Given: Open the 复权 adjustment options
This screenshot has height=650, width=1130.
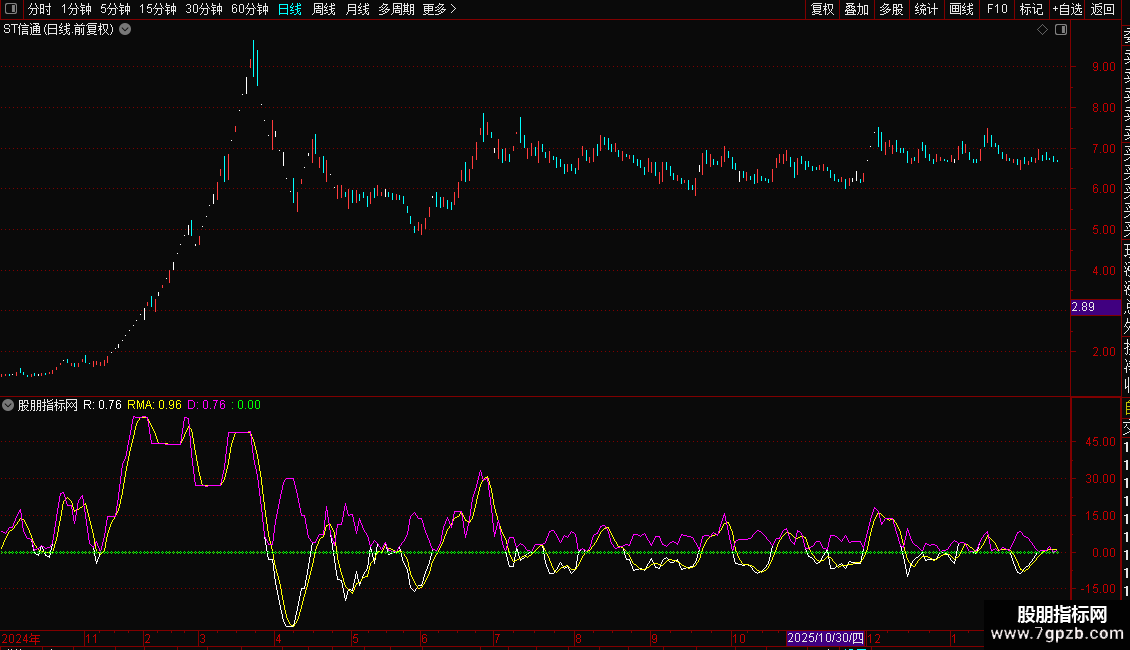Looking at the screenshot, I should pos(822,9).
